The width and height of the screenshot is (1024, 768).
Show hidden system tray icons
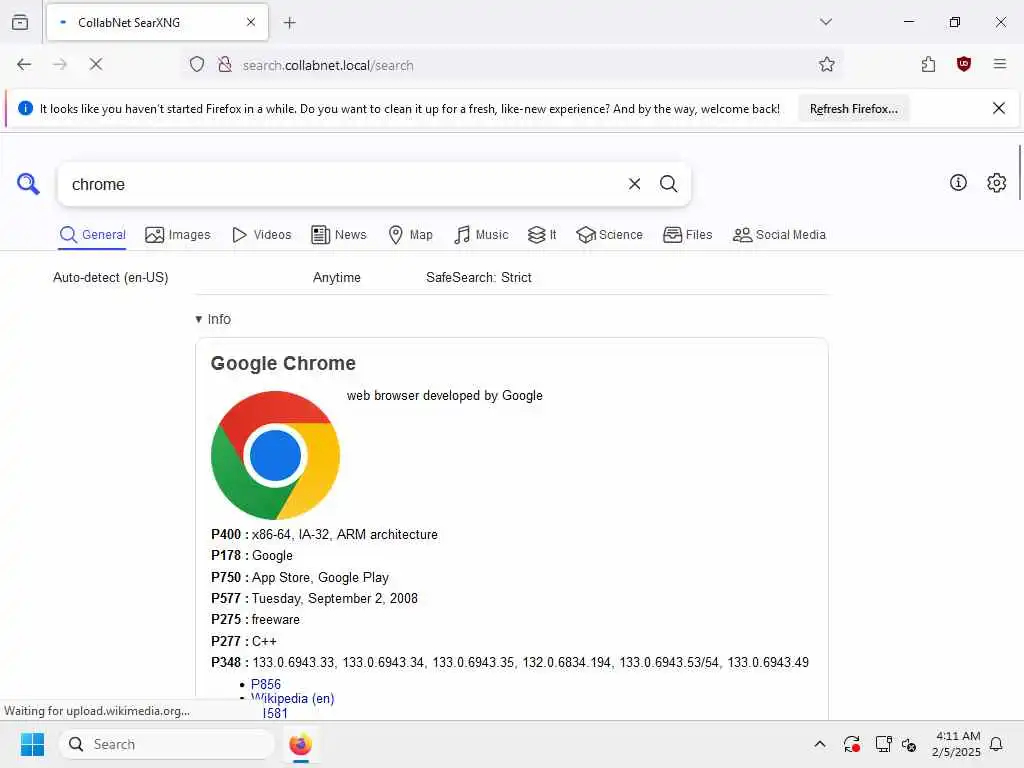820,744
